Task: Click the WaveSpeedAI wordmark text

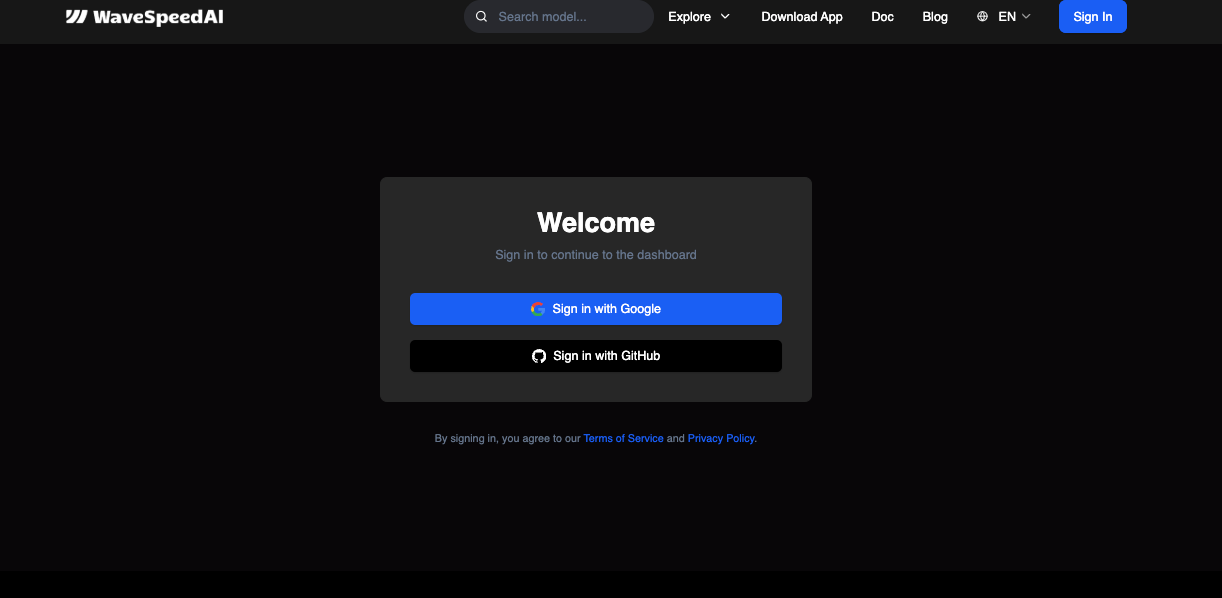Action: click(x=158, y=17)
